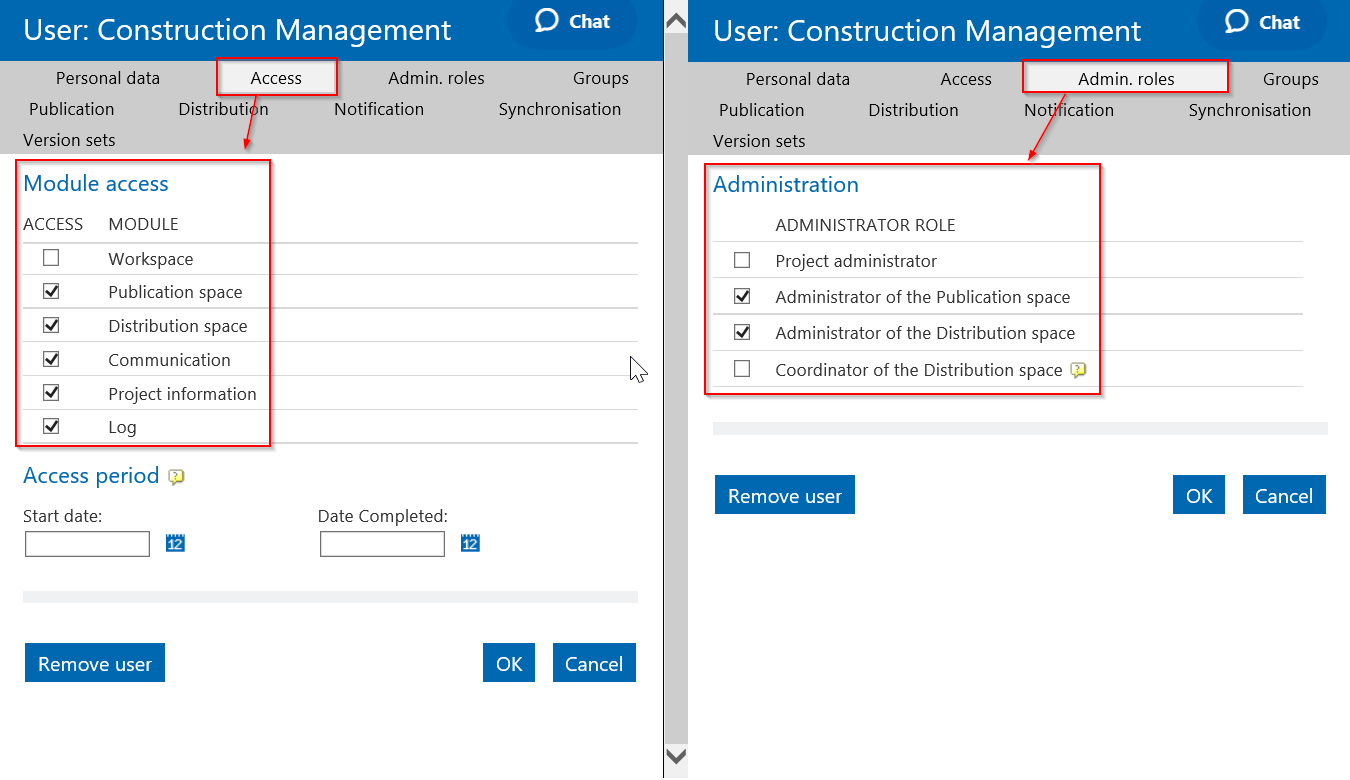Click help icon next to Coordinator of Distribution space
The image size is (1350, 780).
pos(1078,371)
